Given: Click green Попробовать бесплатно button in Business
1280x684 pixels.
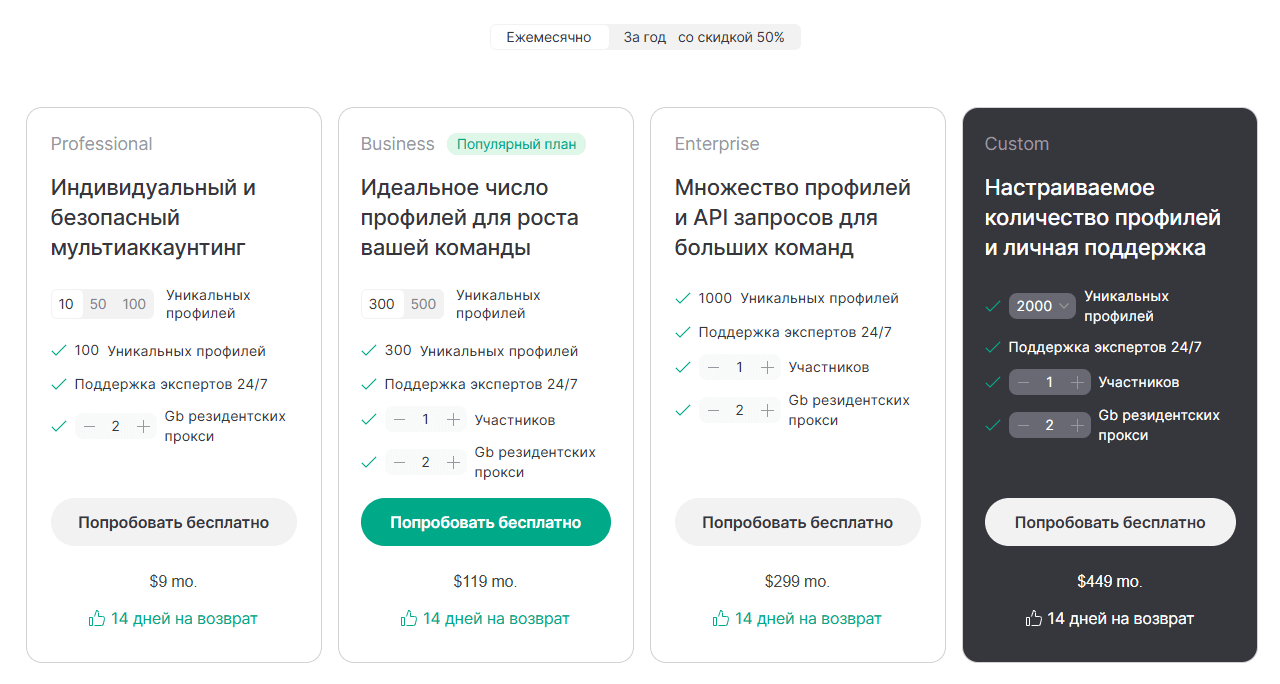Looking at the screenshot, I should point(485,521).
